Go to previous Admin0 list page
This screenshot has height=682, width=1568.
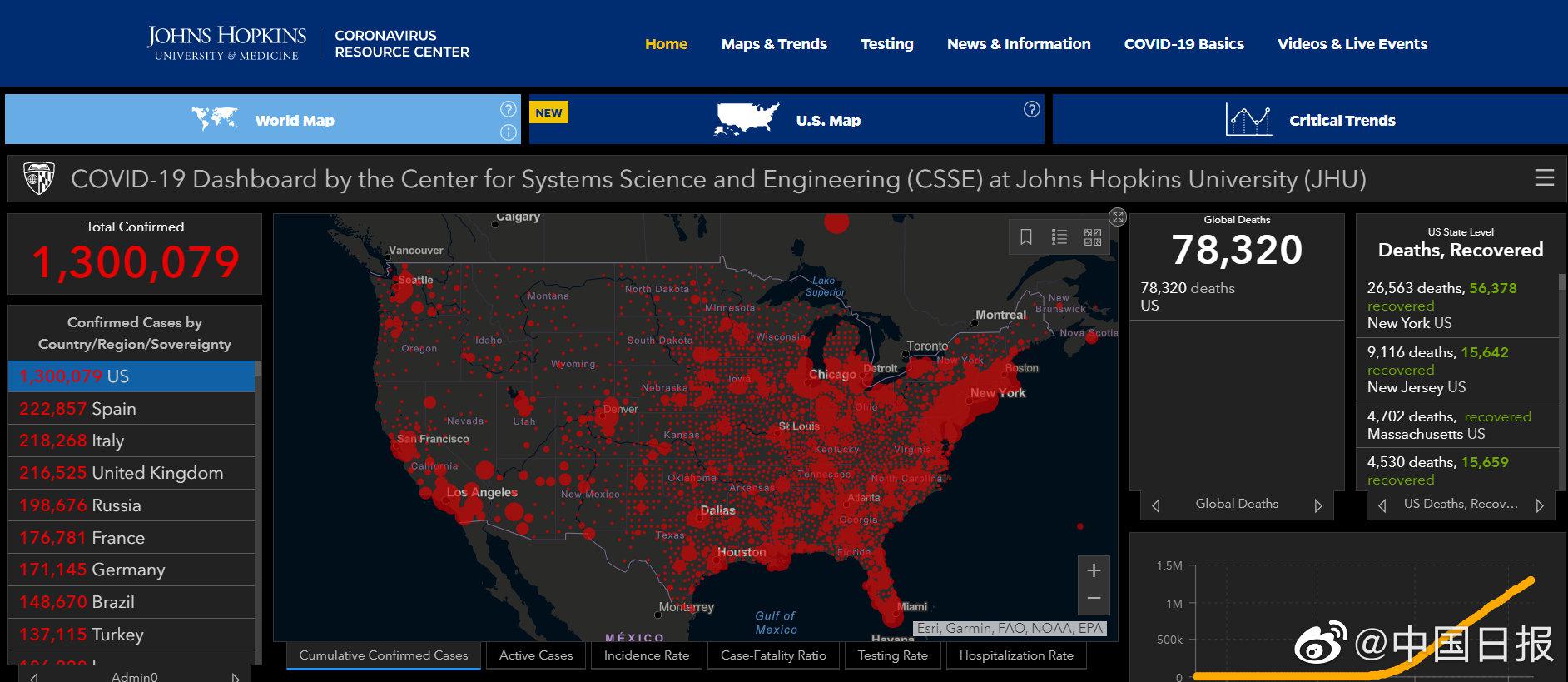(x=33, y=677)
